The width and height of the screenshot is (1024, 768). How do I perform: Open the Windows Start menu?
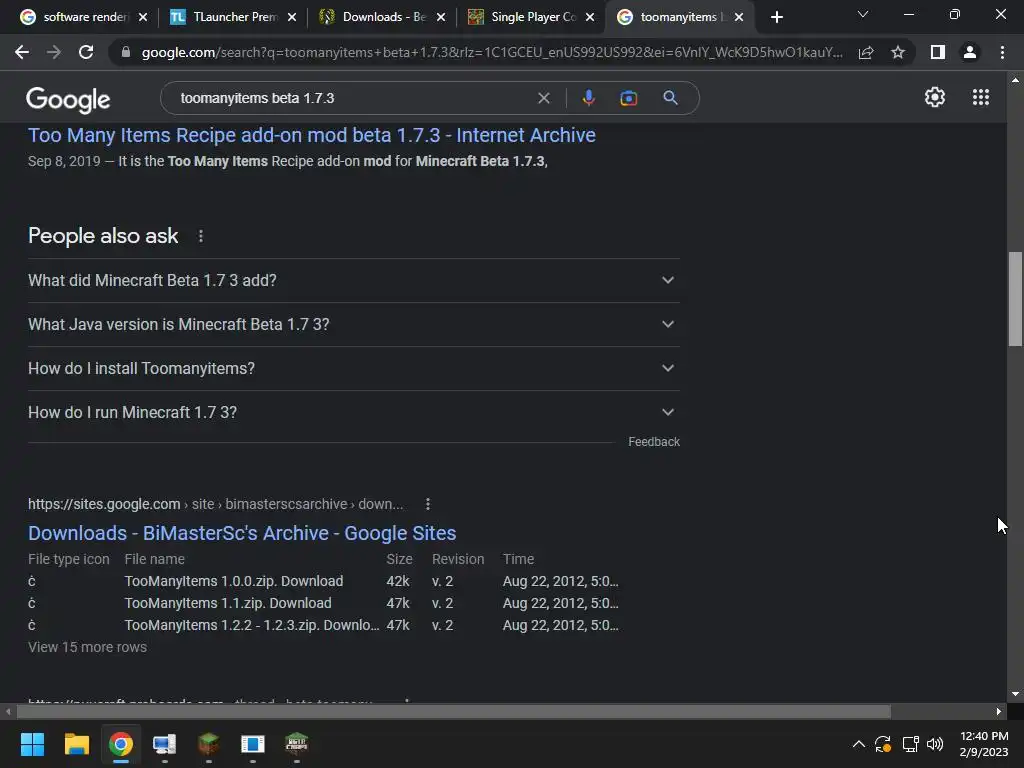(32, 744)
